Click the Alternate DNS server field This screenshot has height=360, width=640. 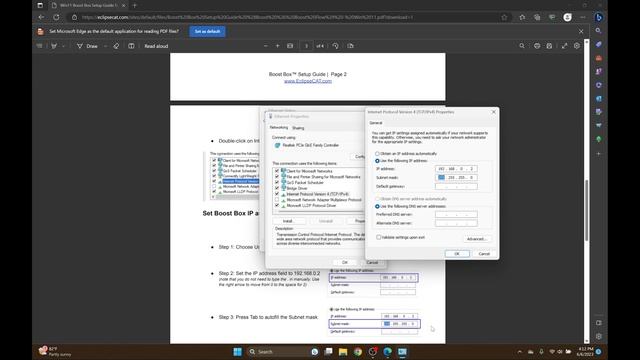coord(456,223)
